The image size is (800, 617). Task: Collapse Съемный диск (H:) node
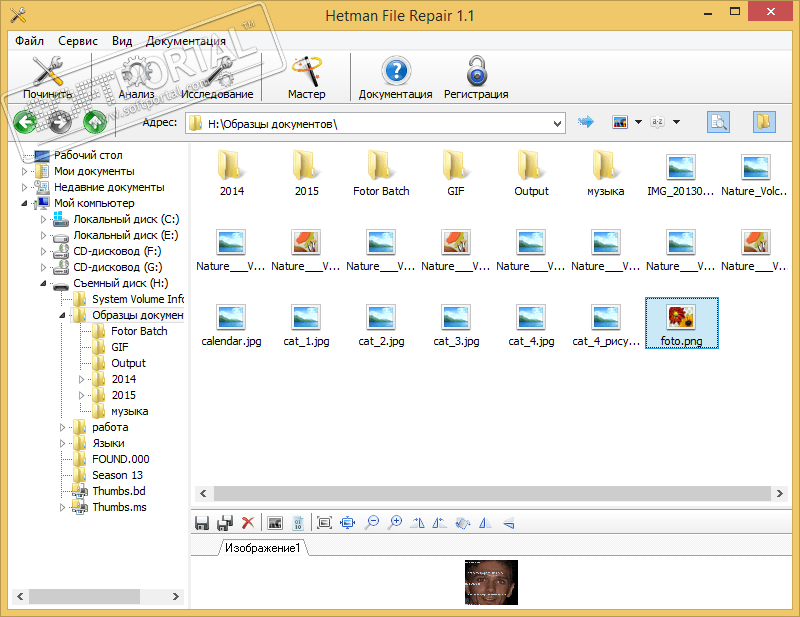43,283
